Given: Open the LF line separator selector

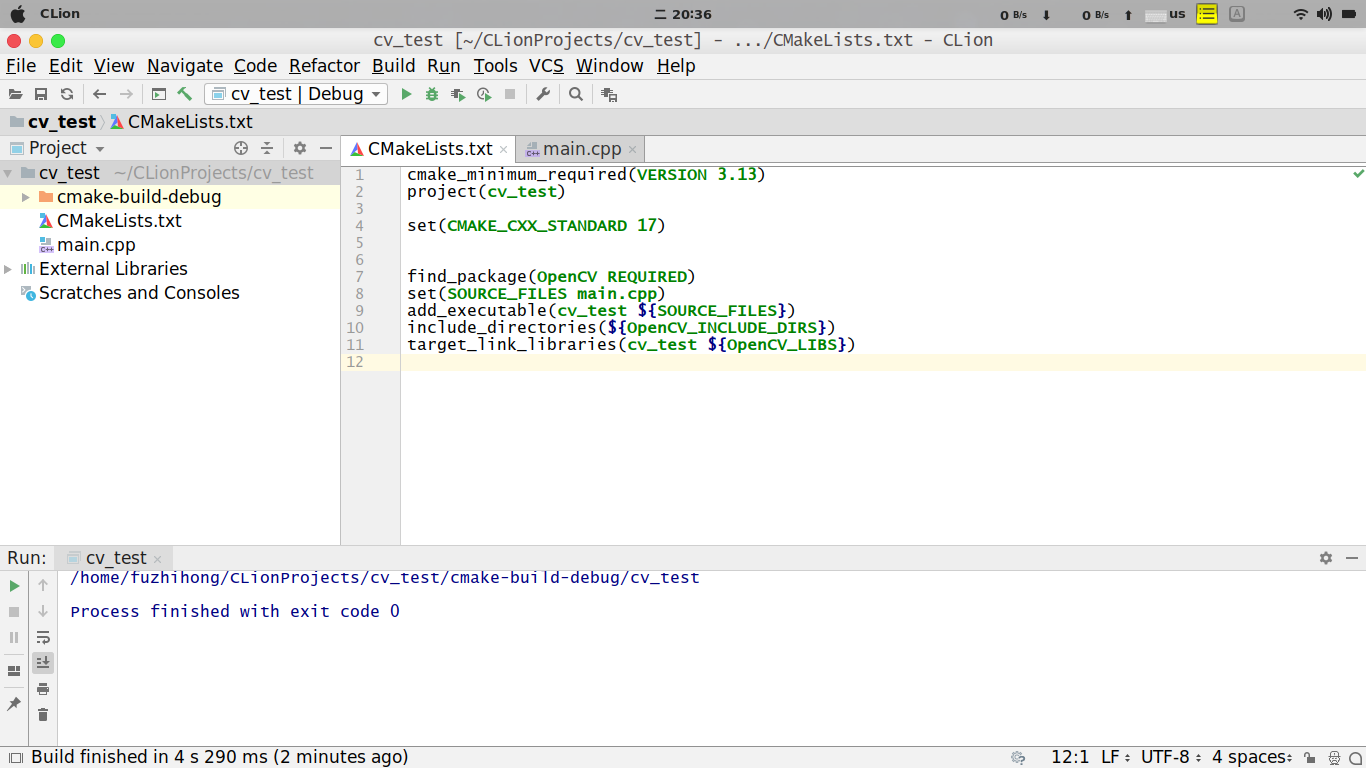Looking at the screenshot, I should coord(1116,757).
